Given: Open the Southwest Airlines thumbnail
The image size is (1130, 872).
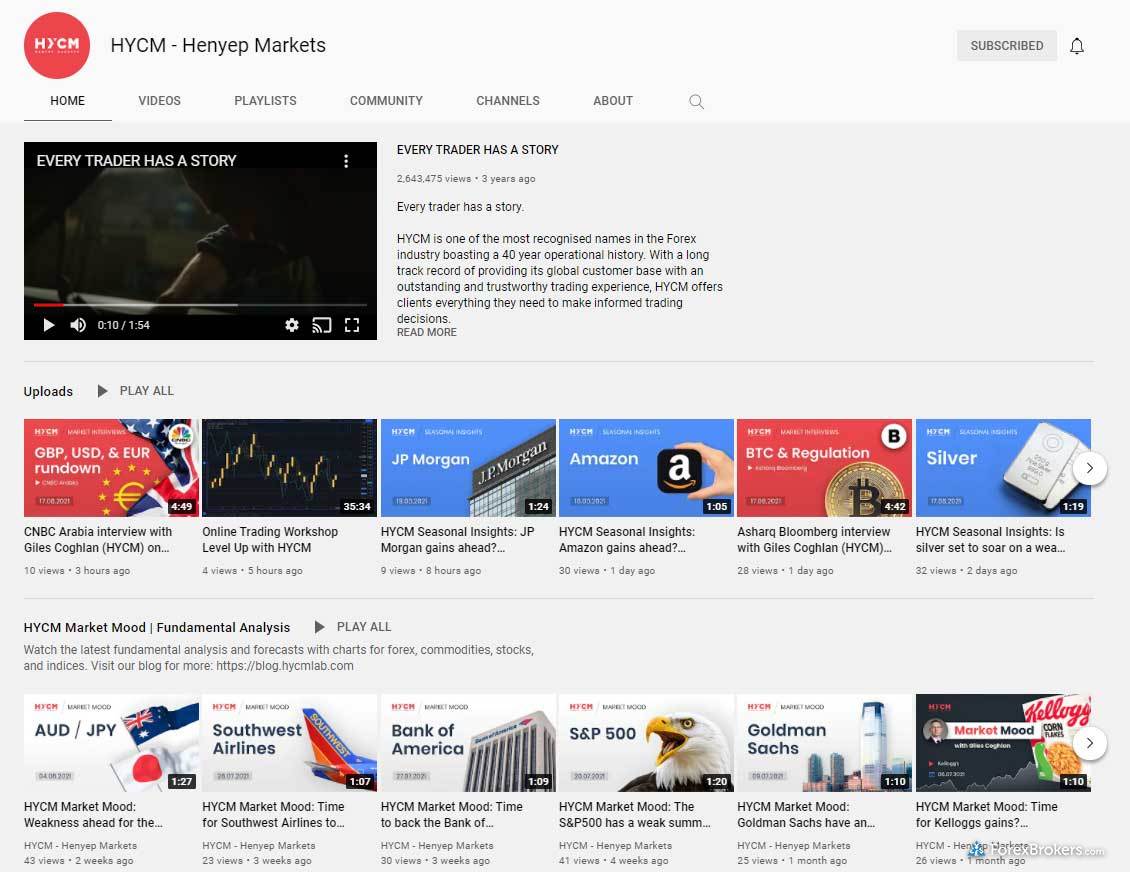Looking at the screenshot, I should click(290, 743).
